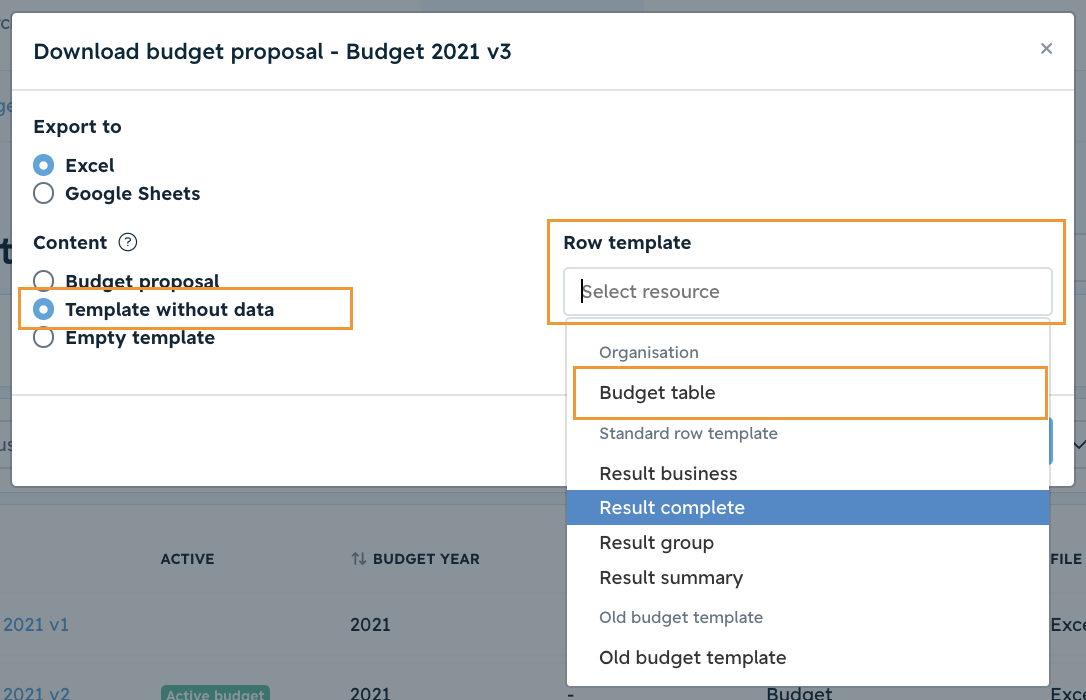Pick Budget table from the dropdown list
The height and width of the screenshot is (700, 1086).
[808, 393]
